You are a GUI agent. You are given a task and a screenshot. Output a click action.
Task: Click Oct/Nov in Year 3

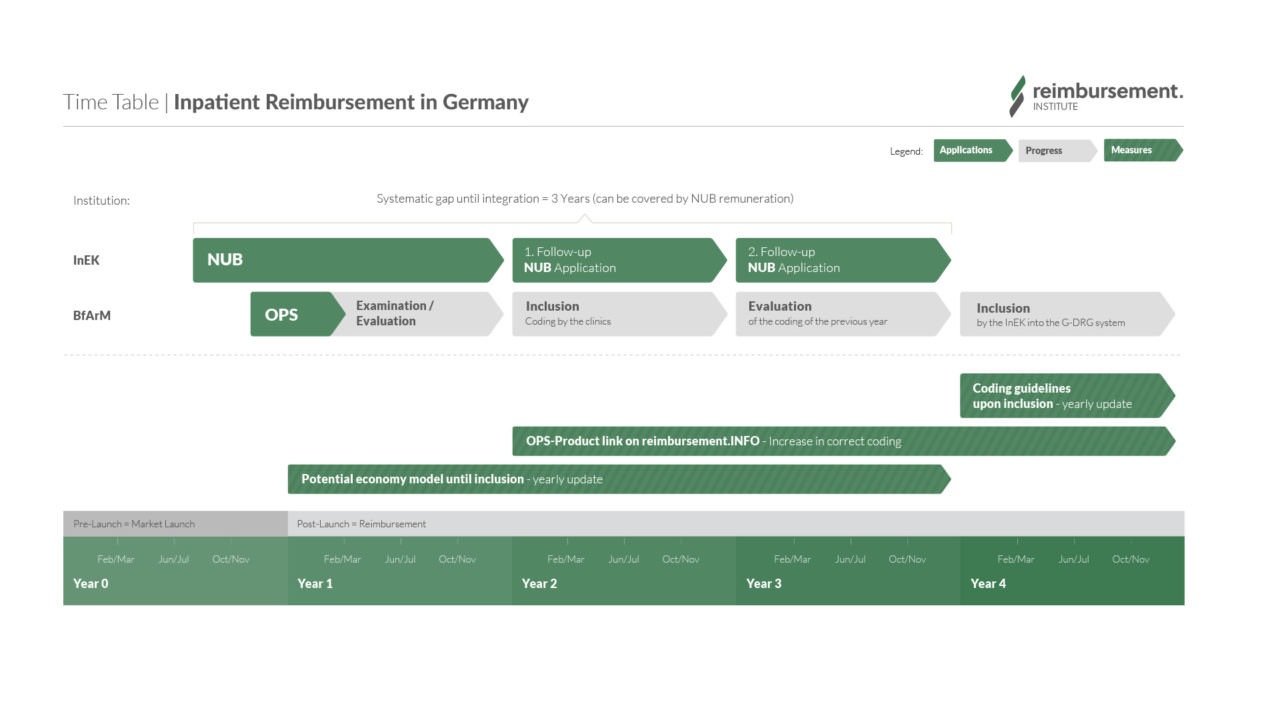pyautogui.click(x=908, y=560)
